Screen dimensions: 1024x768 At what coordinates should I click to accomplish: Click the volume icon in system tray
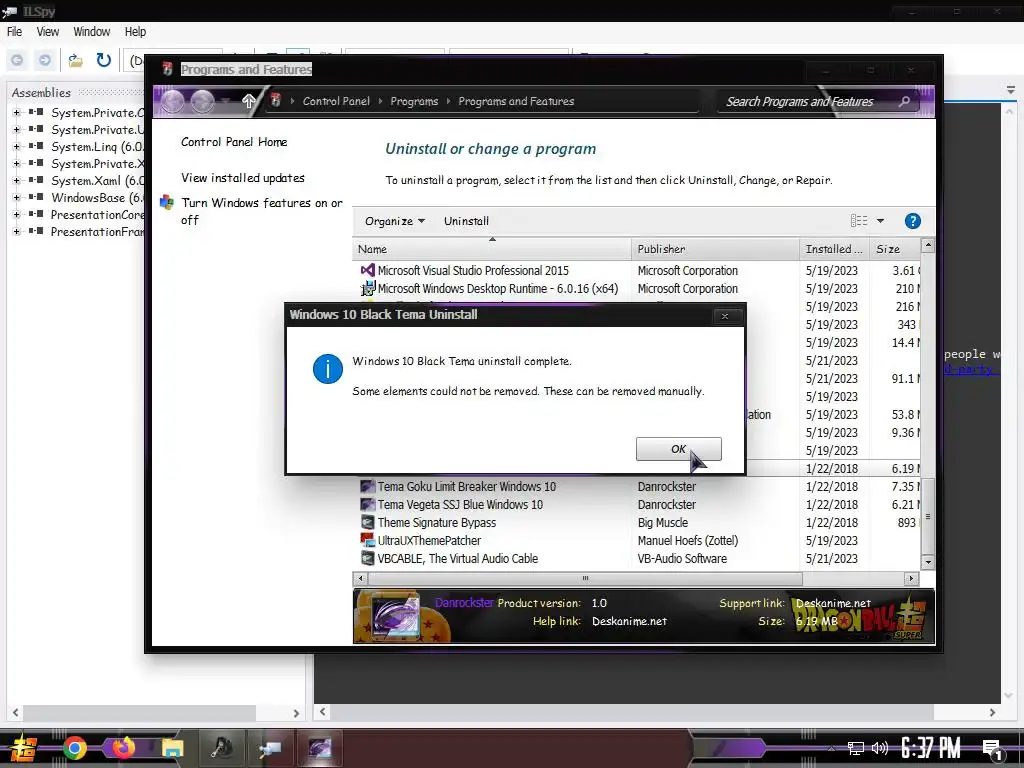click(x=880, y=748)
